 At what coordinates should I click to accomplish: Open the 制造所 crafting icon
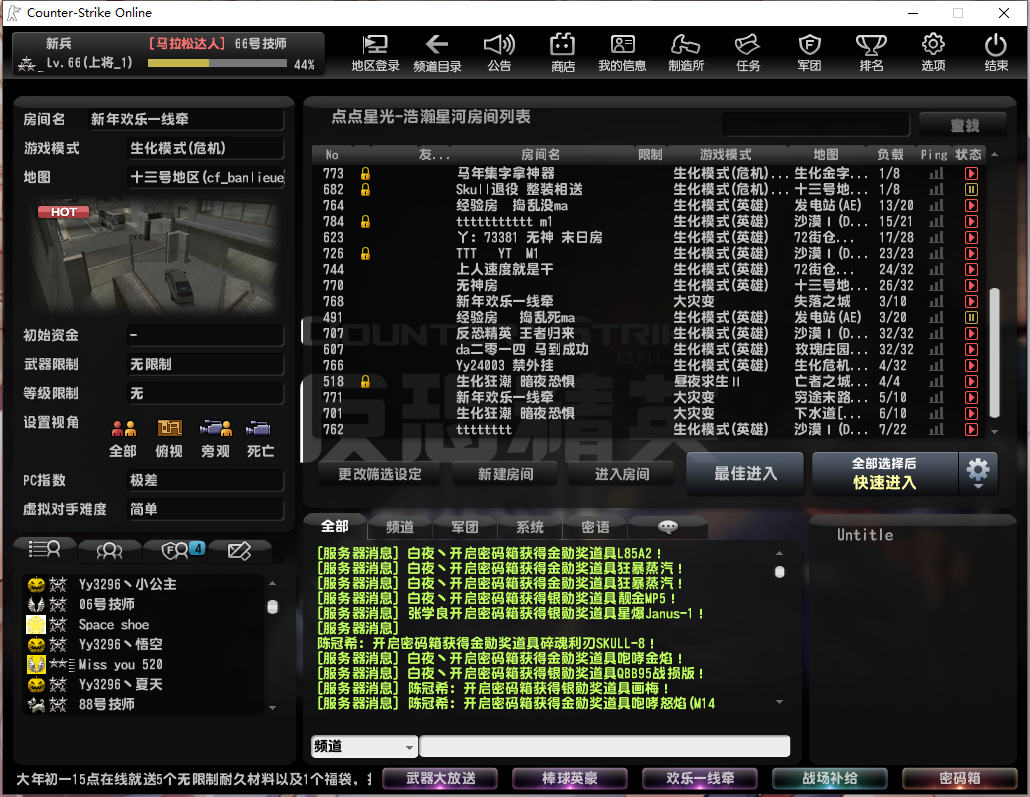point(686,53)
